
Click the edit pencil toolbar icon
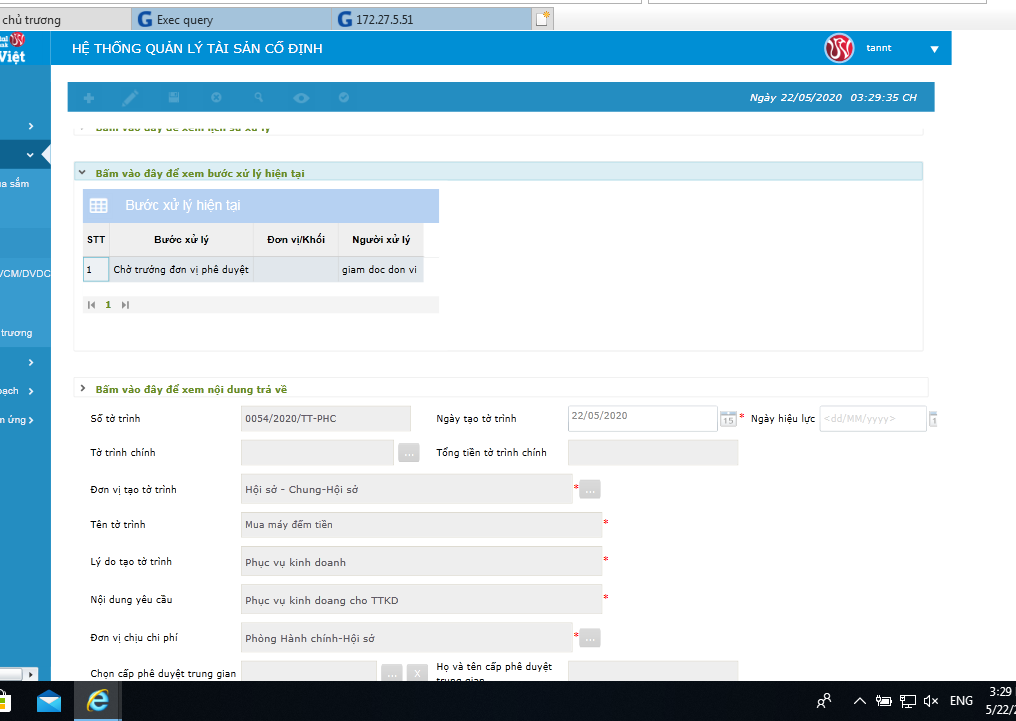point(130,98)
